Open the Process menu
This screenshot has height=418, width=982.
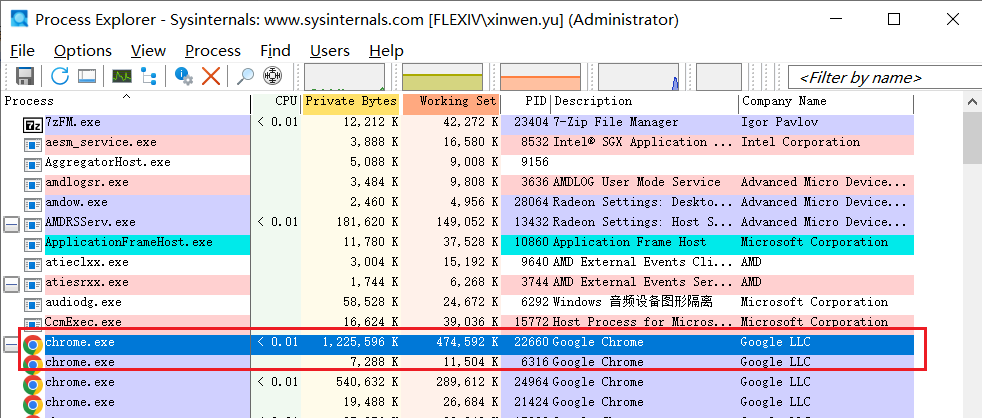212,51
